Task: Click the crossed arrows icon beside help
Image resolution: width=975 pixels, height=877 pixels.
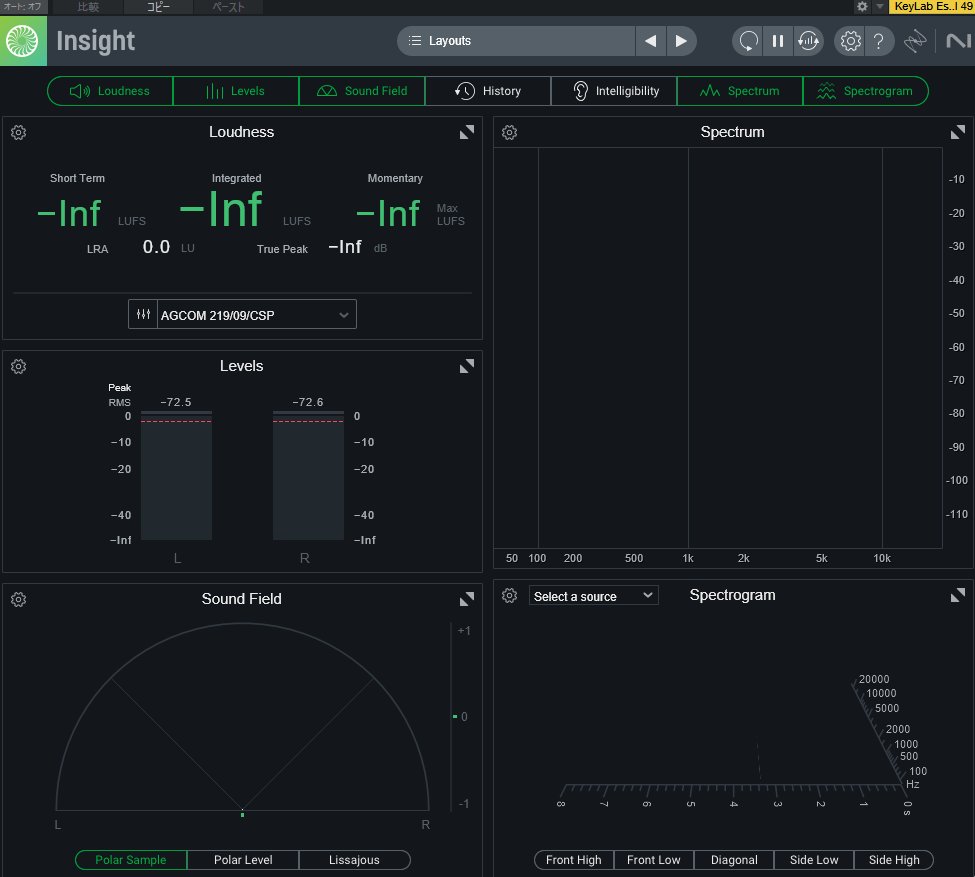Action: click(x=915, y=41)
